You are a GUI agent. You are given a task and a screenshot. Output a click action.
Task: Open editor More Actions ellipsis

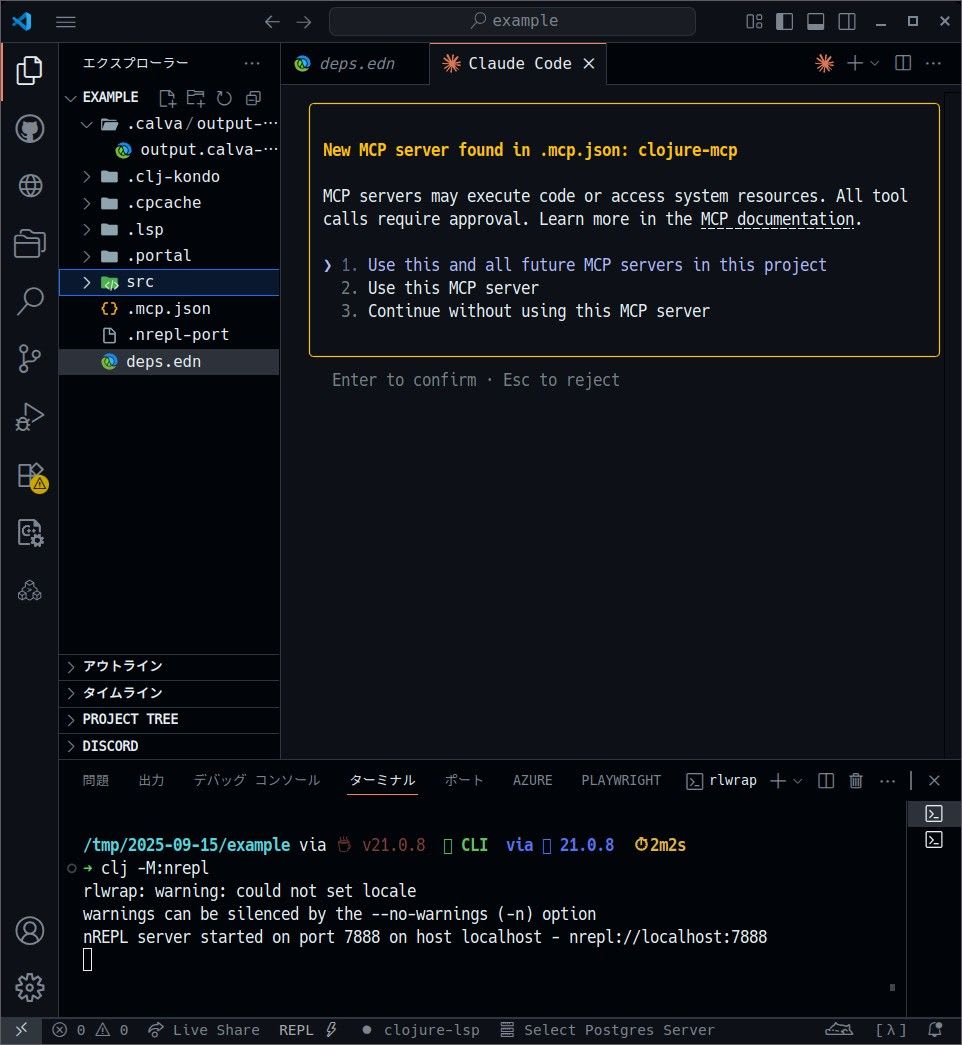[933, 63]
